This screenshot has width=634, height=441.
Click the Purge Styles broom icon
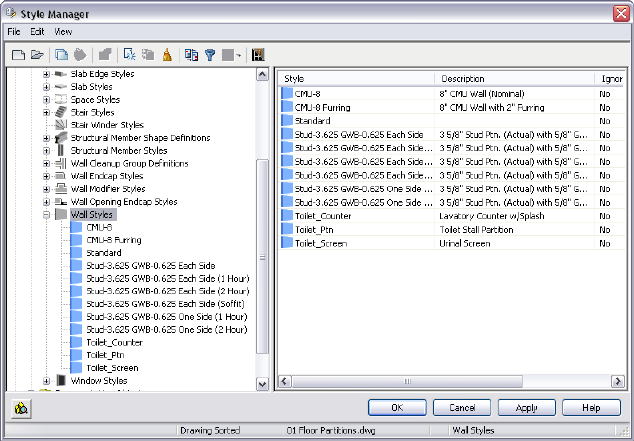click(x=167, y=55)
